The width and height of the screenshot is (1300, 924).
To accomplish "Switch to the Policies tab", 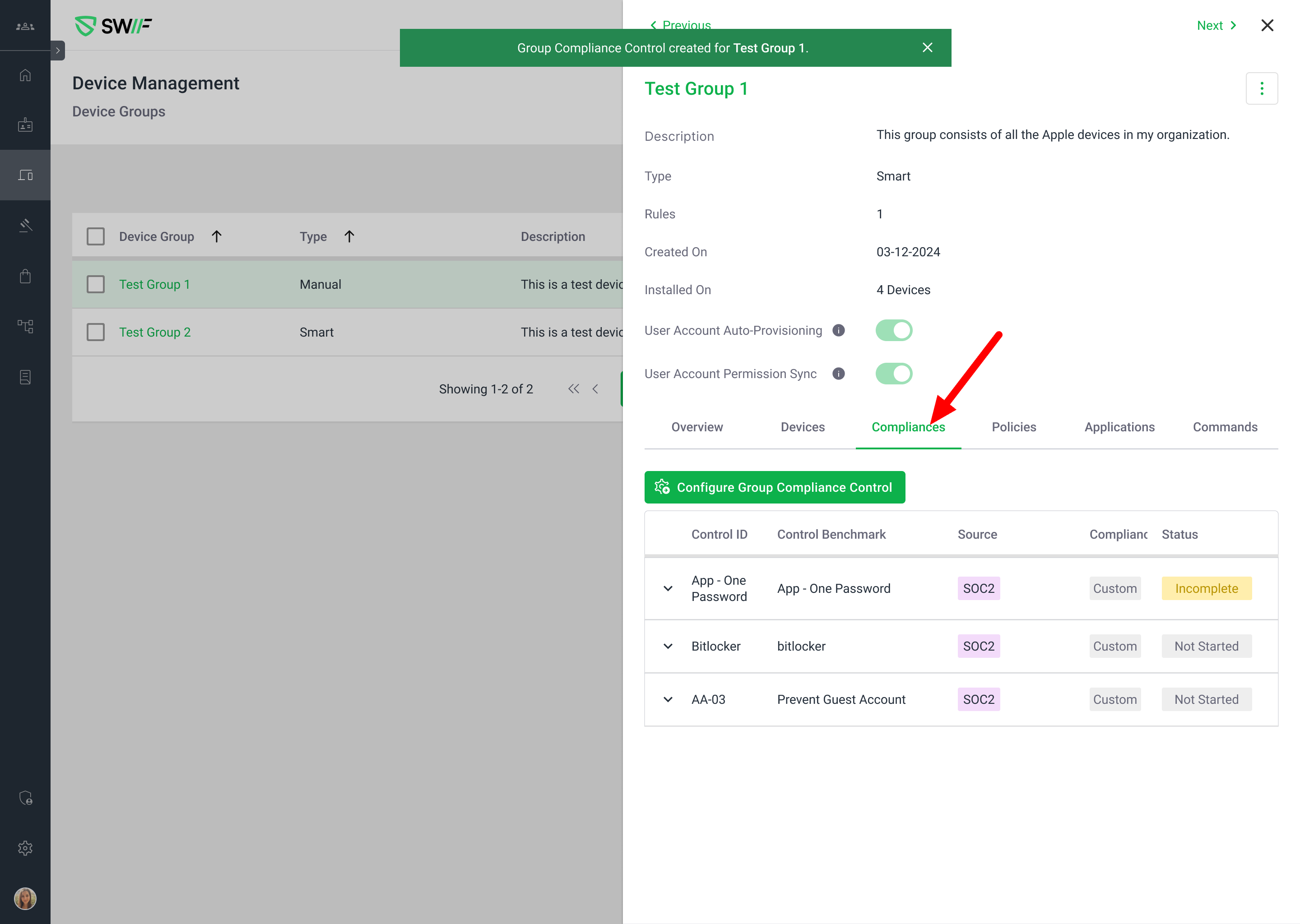I will click(1014, 427).
